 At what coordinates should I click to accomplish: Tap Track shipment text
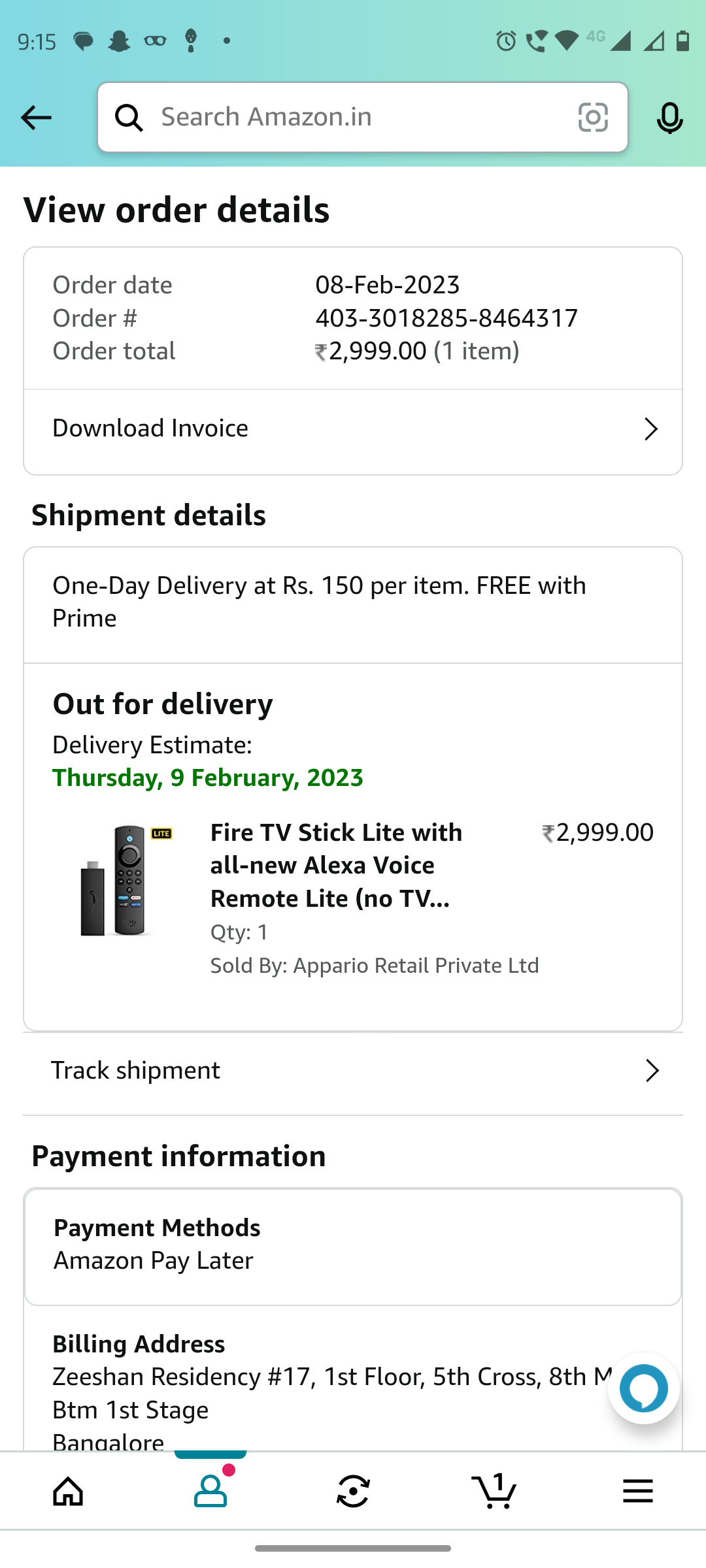point(136,1071)
